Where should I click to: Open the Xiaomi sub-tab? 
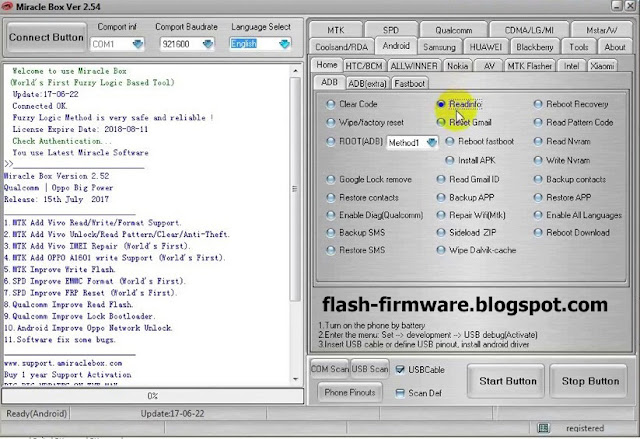[602, 66]
